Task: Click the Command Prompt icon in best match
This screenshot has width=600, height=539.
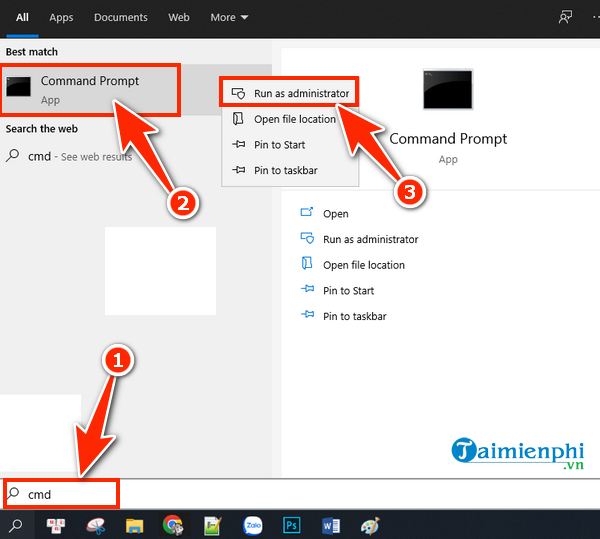Action: 18,86
